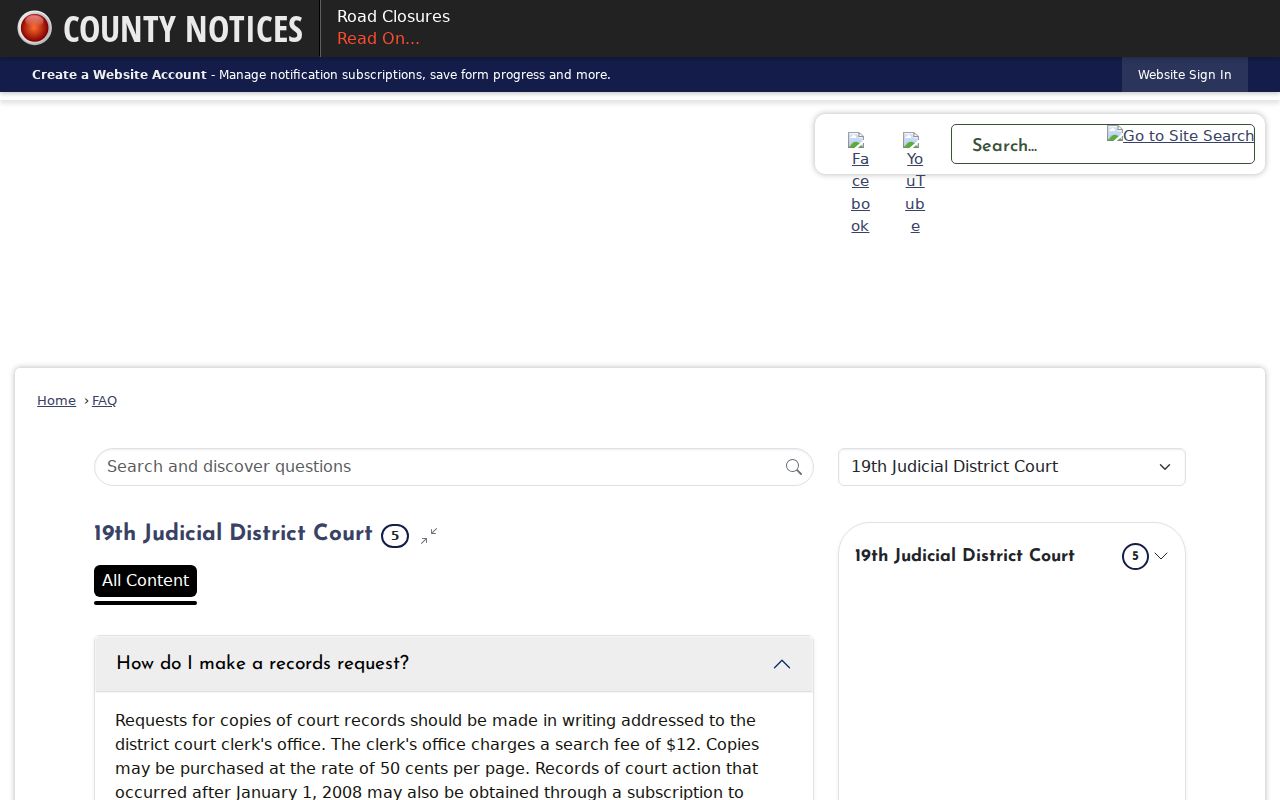Click the collapse arrows icon beside the court heading
1280x800 pixels.
click(429, 536)
